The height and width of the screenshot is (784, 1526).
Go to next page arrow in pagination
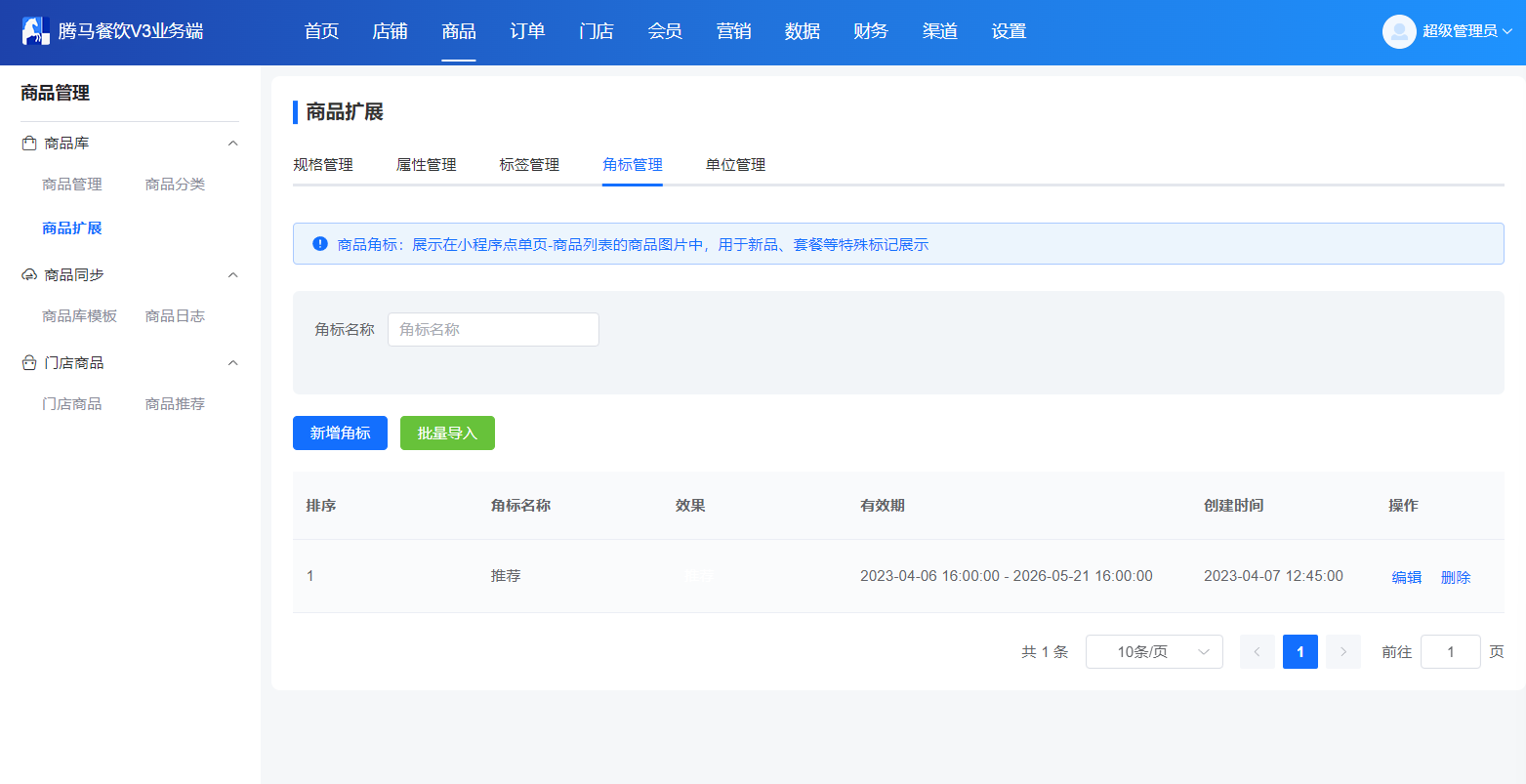[x=1343, y=651]
